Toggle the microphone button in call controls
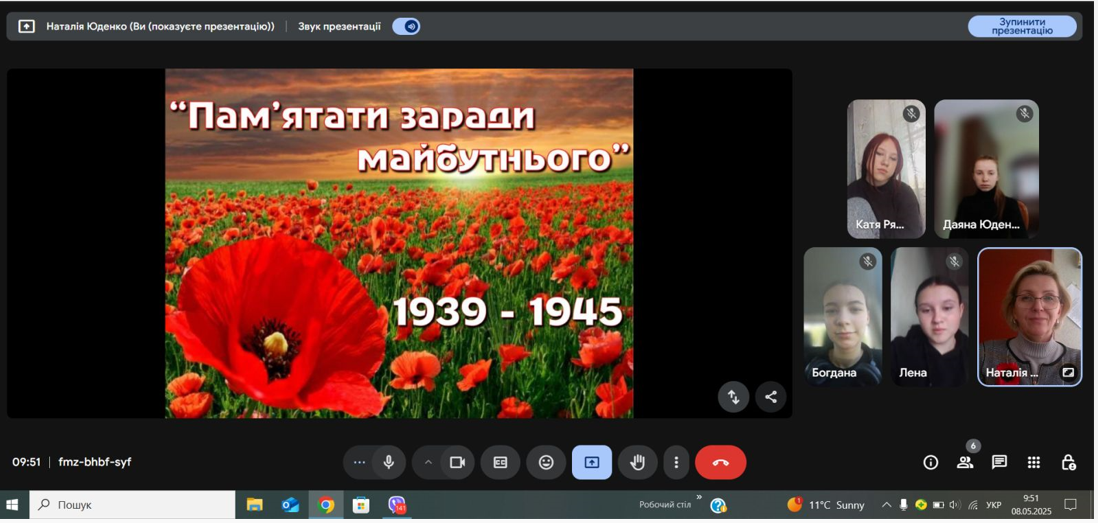This screenshot has height=523, width=1098. 389,462
